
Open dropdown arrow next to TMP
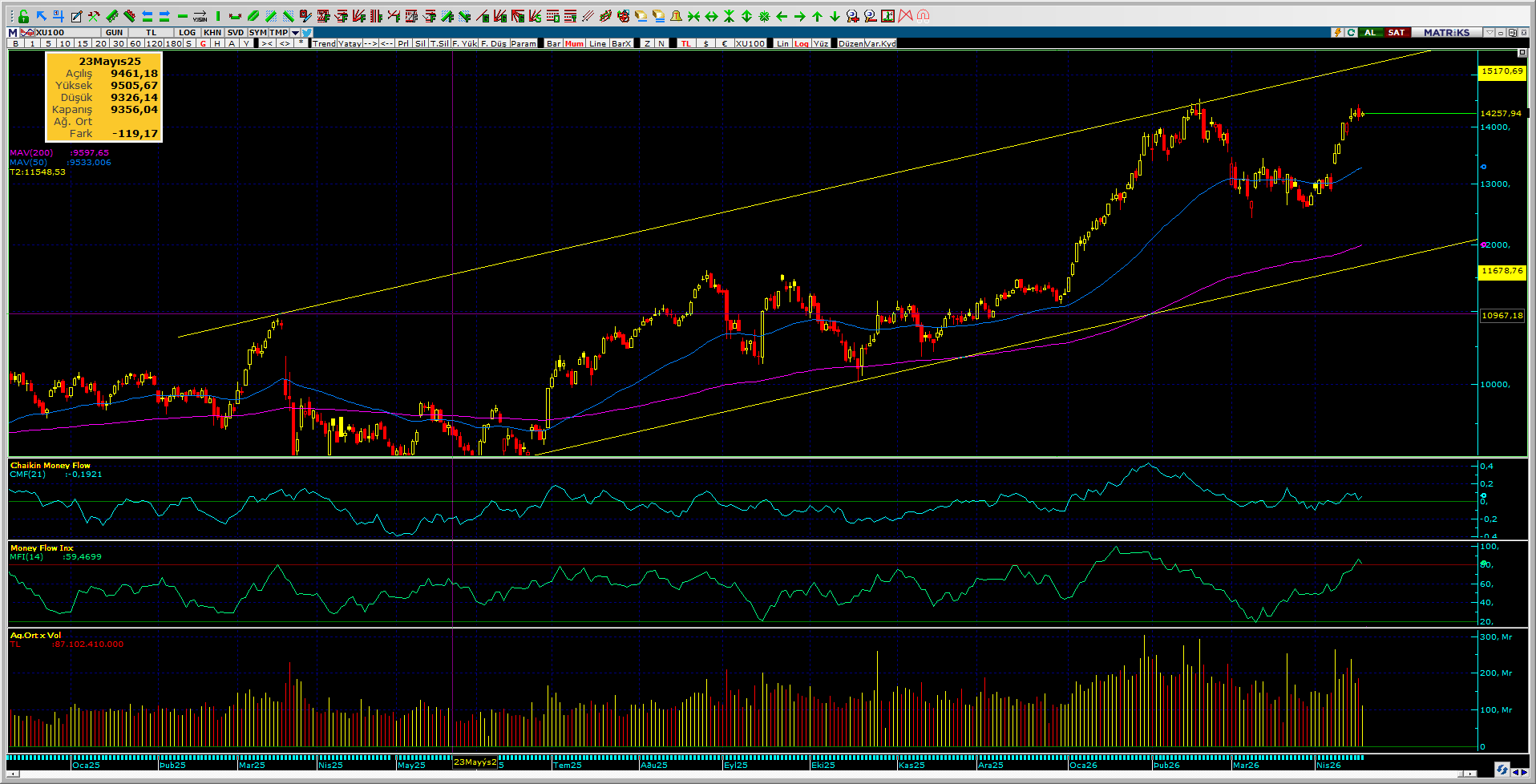[x=295, y=33]
